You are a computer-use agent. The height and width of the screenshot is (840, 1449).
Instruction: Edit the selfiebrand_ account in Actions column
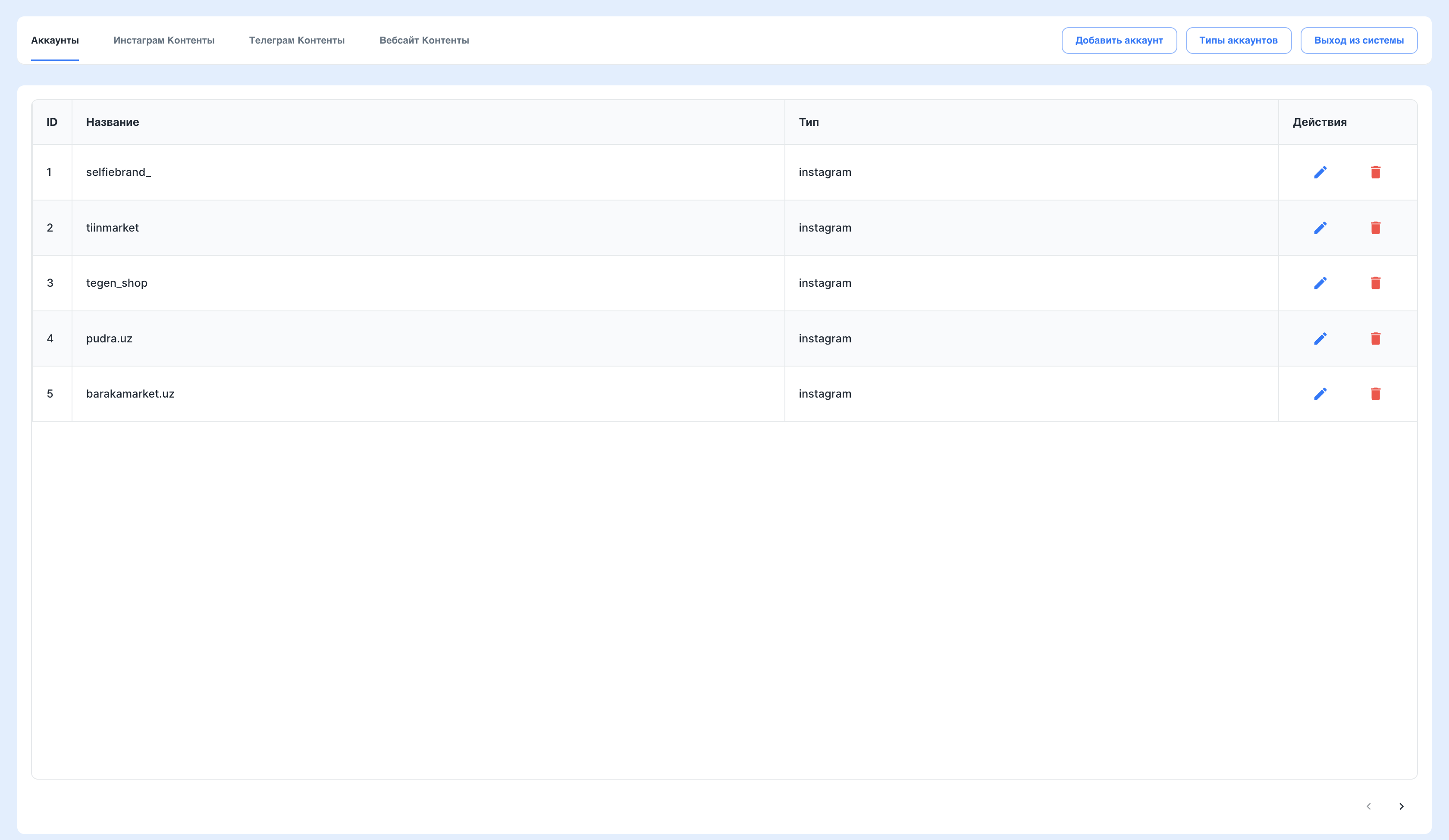tap(1321, 172)
